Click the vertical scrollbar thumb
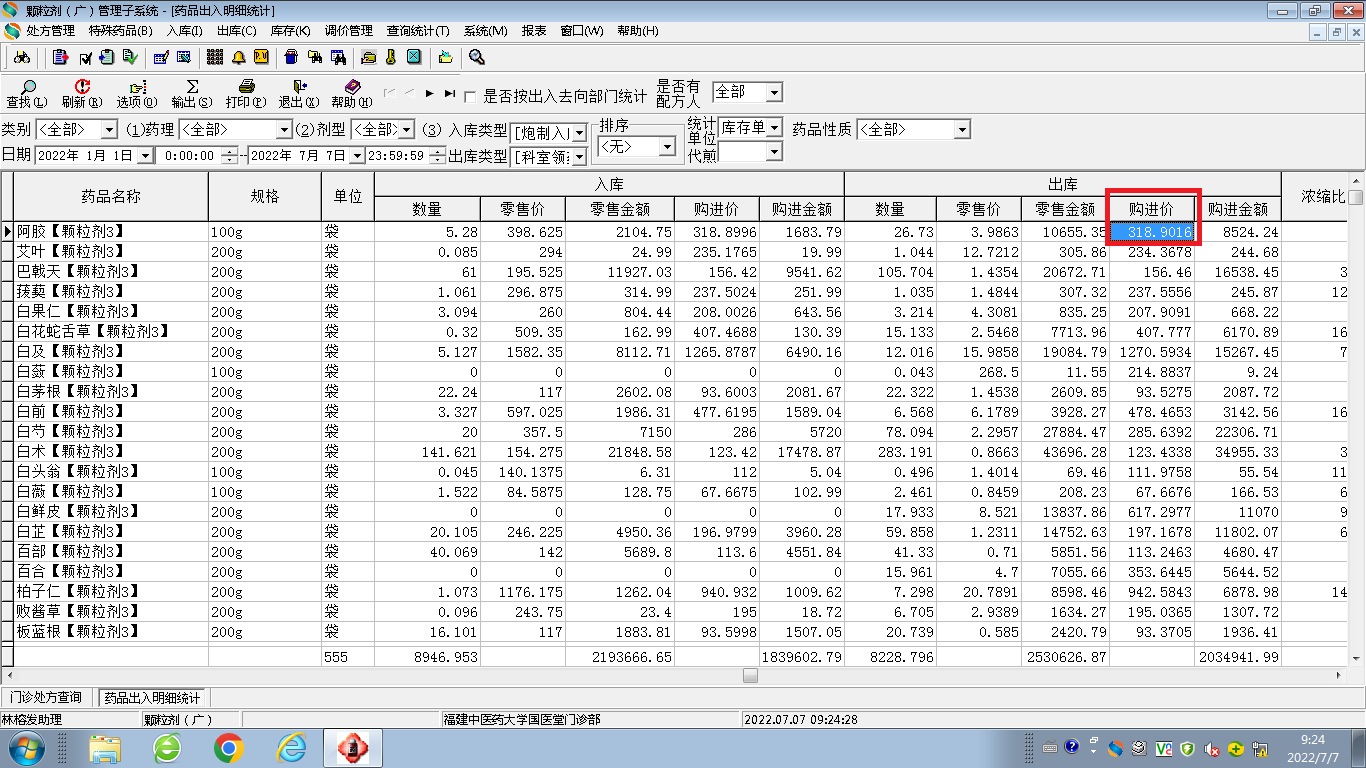 [1356, 197]
